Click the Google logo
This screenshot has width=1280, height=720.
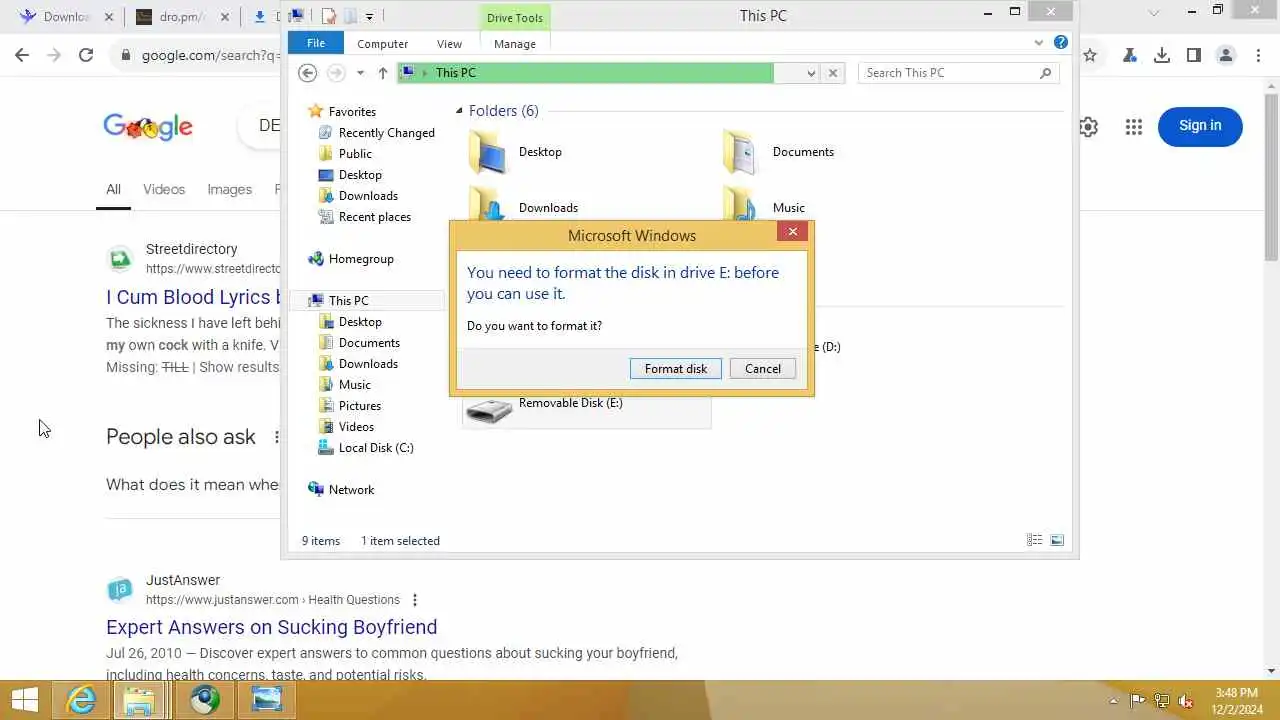[148, 126]
